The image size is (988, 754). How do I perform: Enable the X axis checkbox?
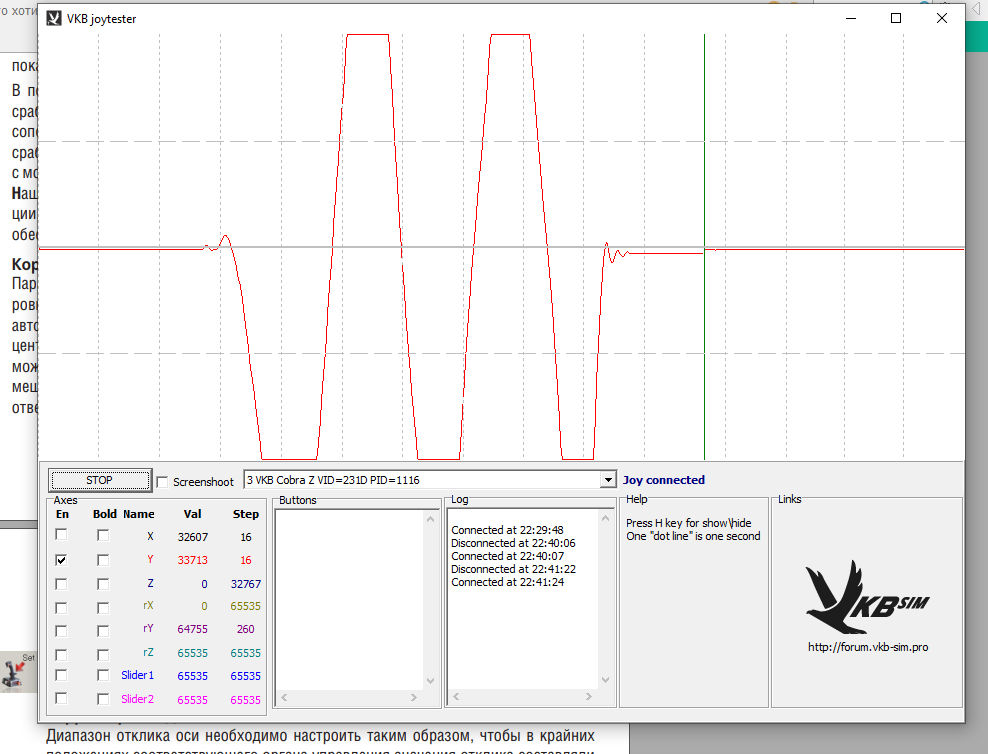point(61,535)
